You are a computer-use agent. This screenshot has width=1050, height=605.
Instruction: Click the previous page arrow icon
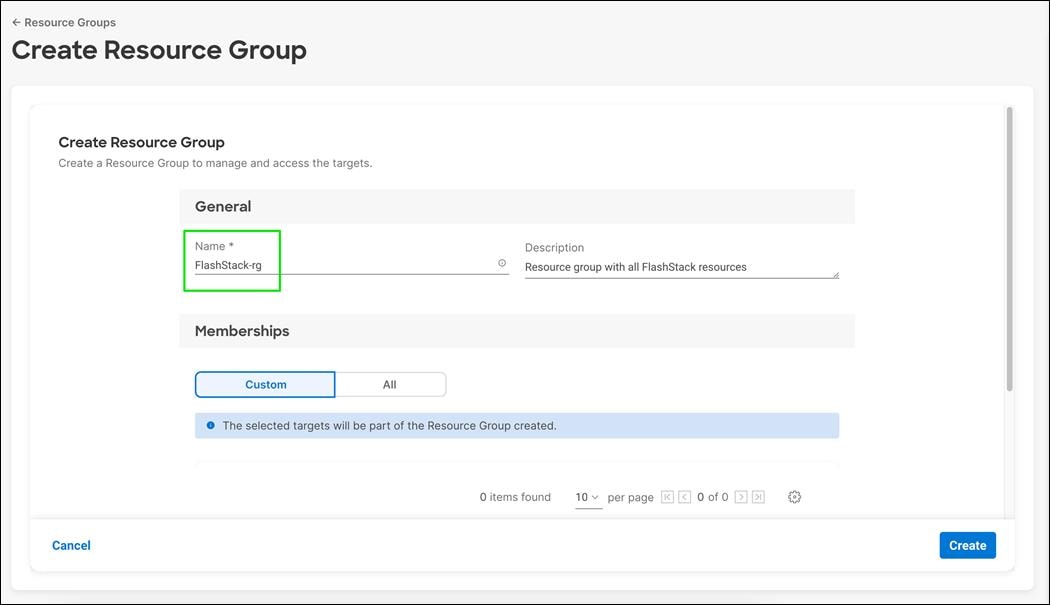[x=684, y=496]
